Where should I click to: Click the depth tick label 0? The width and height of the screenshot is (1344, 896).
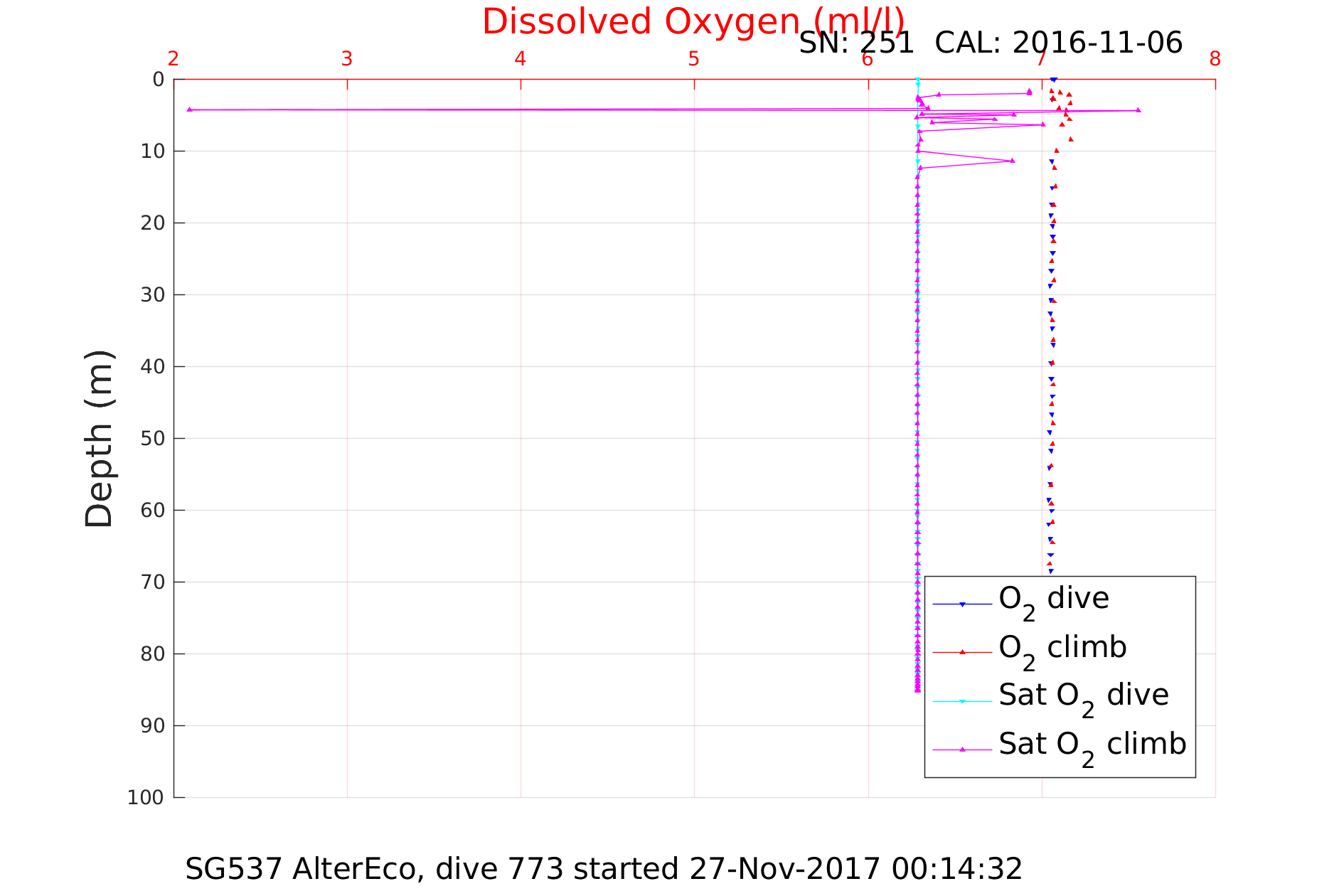click(159, 80)
